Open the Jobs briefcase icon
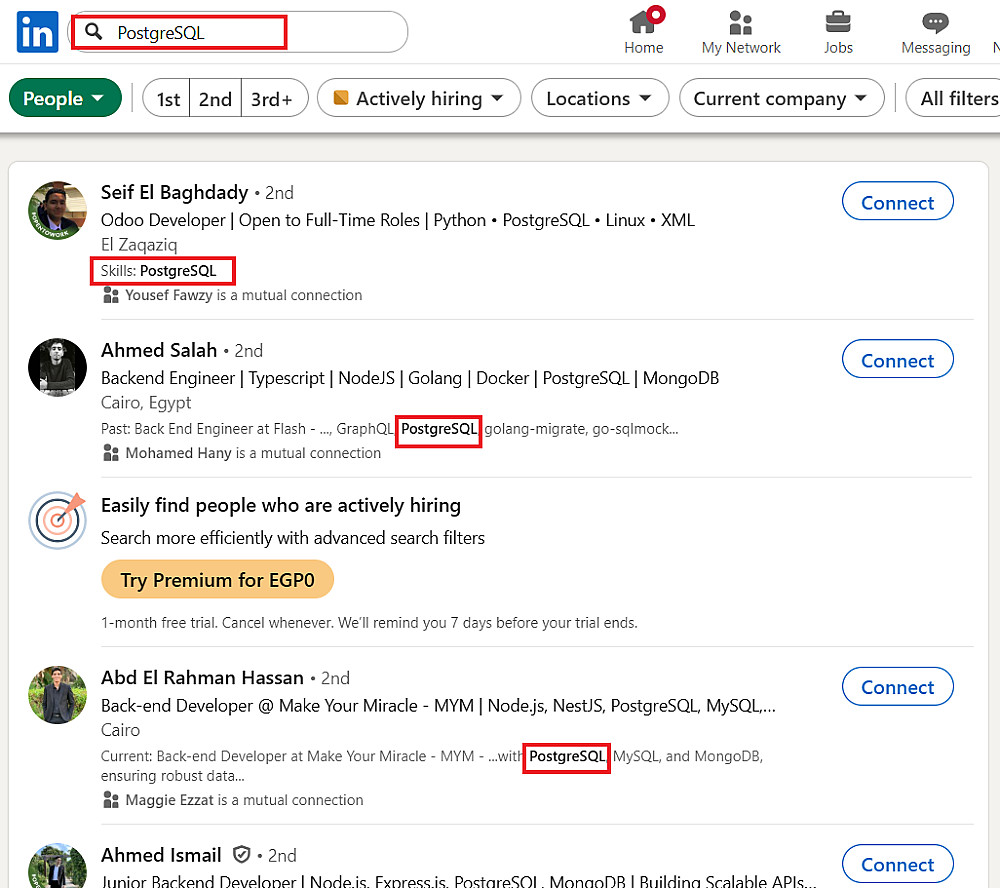This screenshot has width=1000, height=888. point(837,22)
